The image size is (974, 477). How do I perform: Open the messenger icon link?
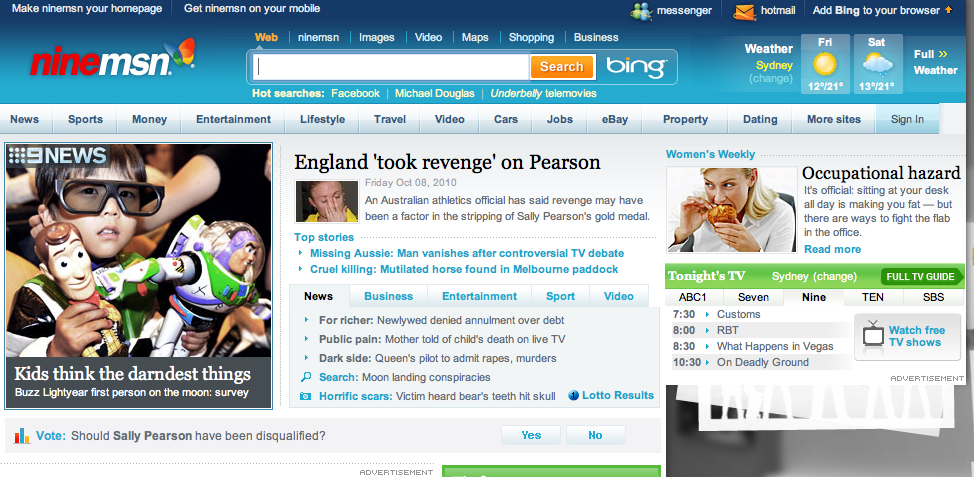click(x=641, y=11)
